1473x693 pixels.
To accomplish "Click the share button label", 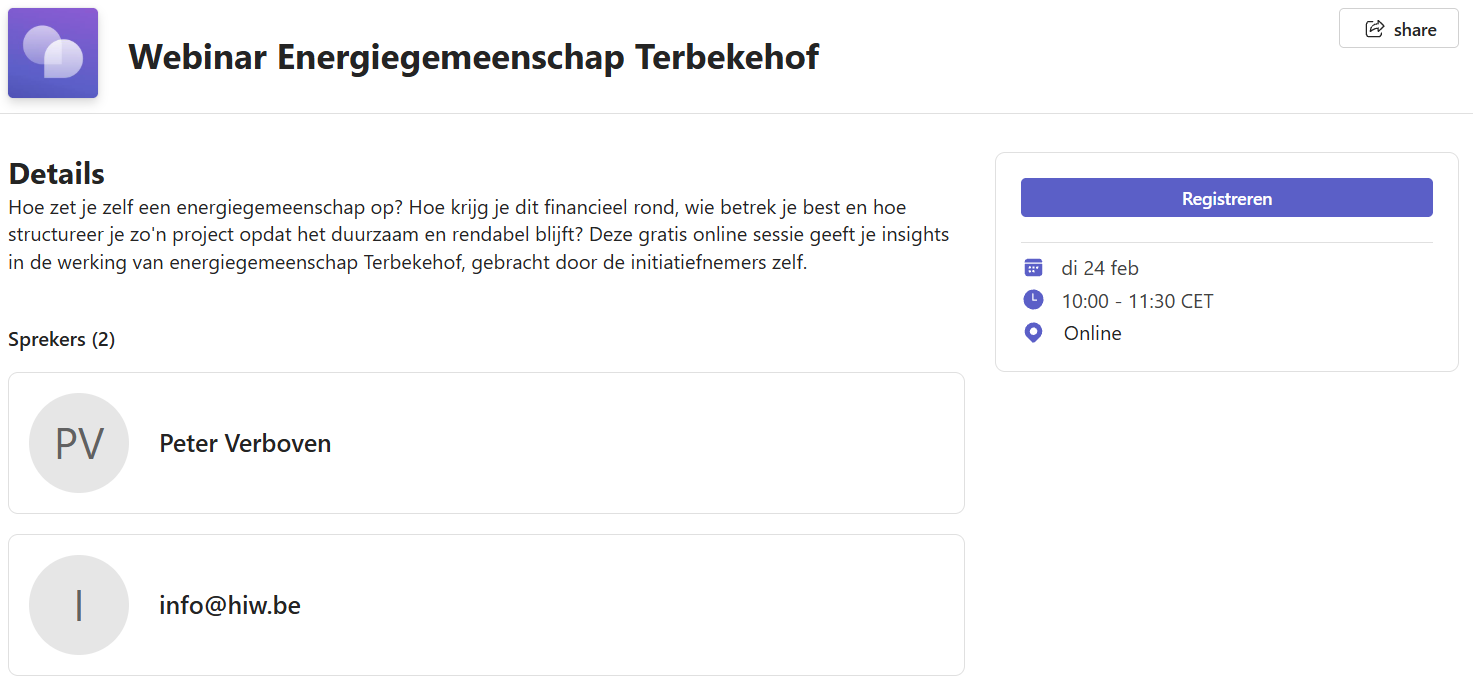I will 1415,30.
